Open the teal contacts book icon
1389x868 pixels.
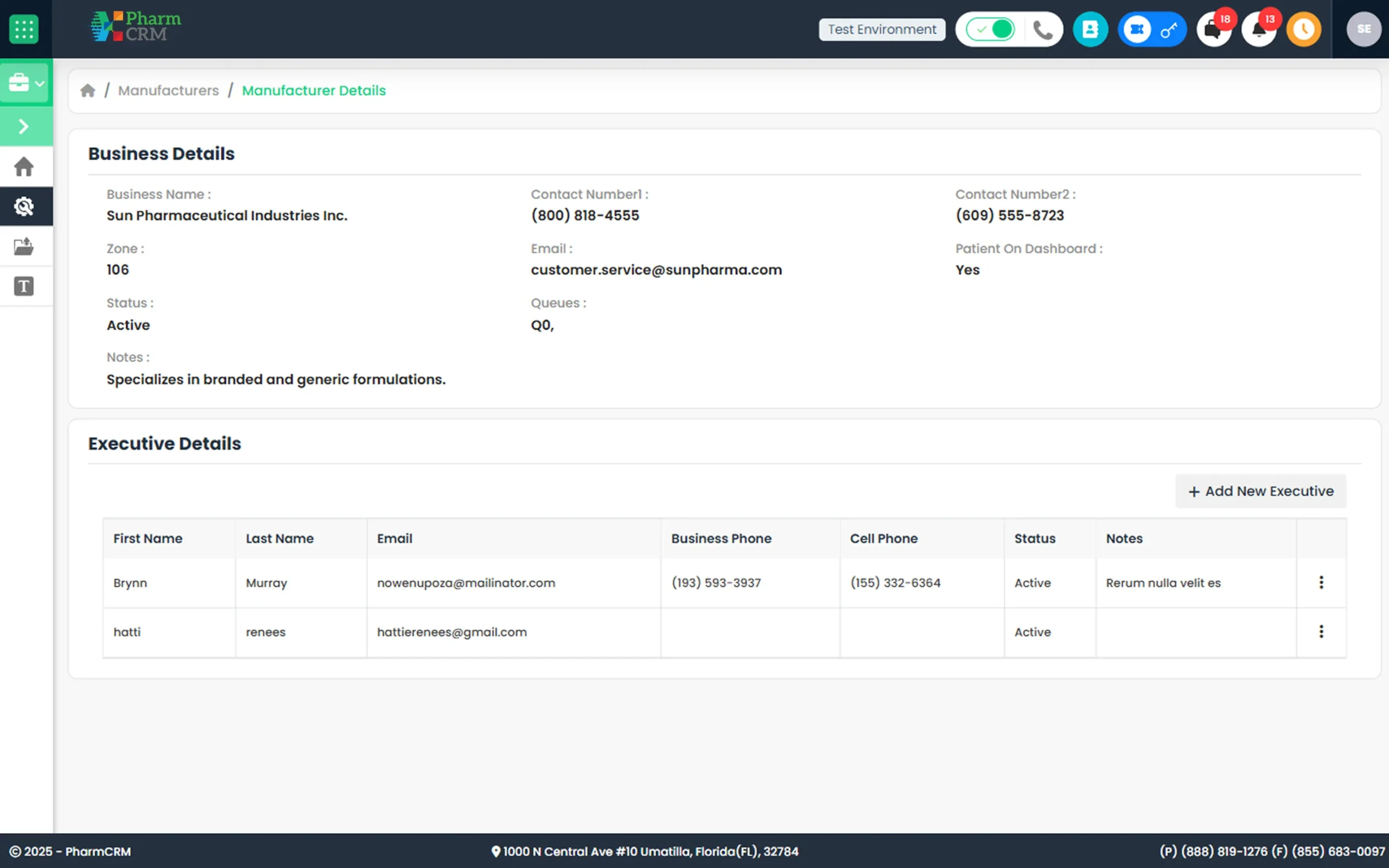point(1090,29)
